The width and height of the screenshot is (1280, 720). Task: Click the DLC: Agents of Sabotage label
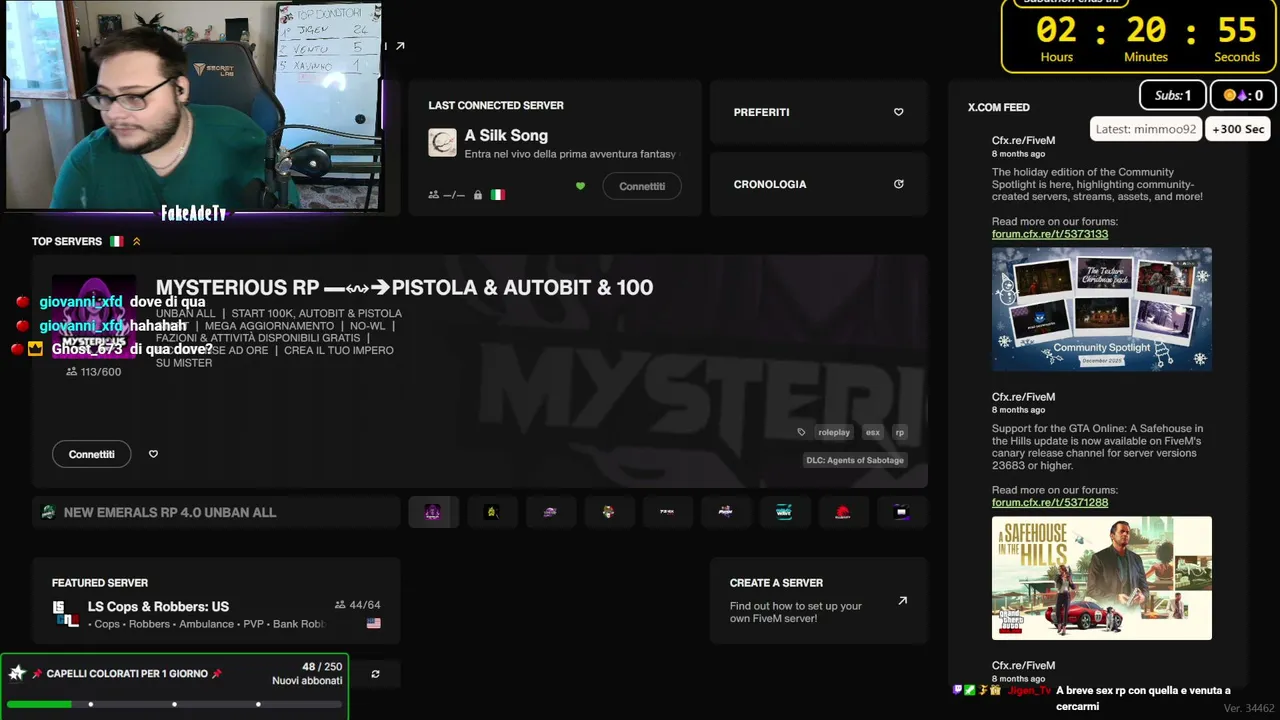pyautogui.click(x=855, y=460)
